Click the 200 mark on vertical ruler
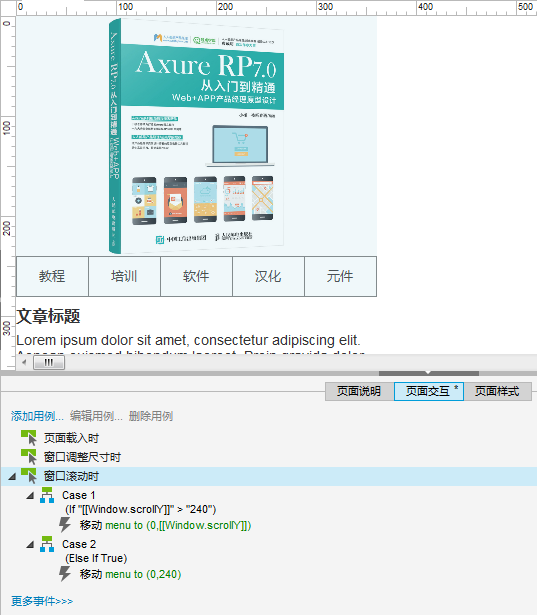The height and width of the screenshot is (615, 537). click(x=7, y=227)
